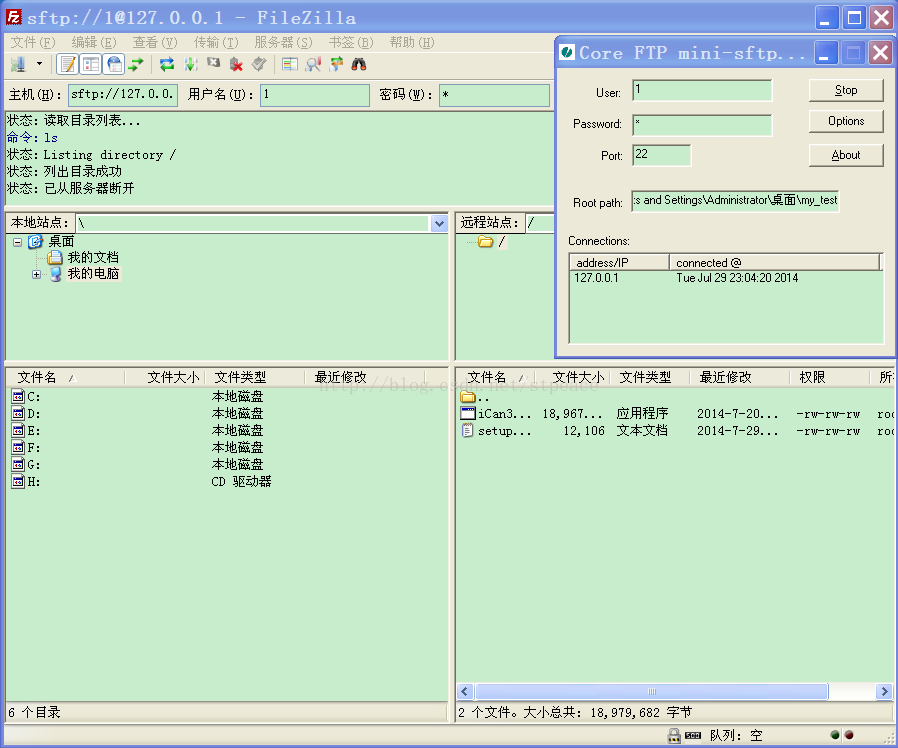Click Stop in Core FTP mini-sftp
Viewport: 898px width, 748px height.
click(x=846, y=90)
